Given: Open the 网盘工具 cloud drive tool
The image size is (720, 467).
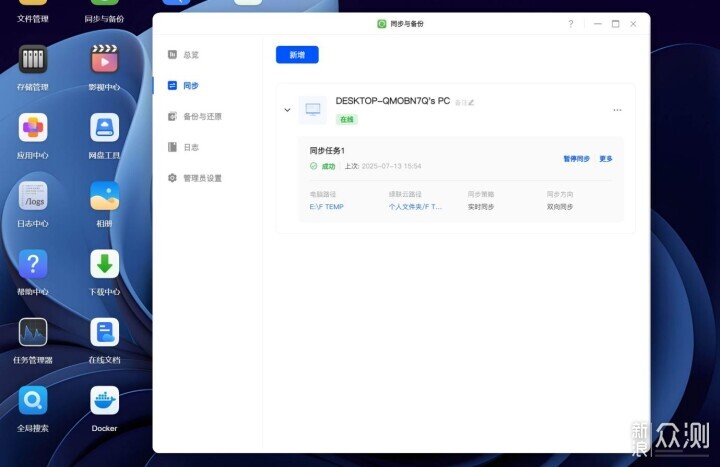Looking at the screenshot, I should pyautogui.click(x=104, y=127).
